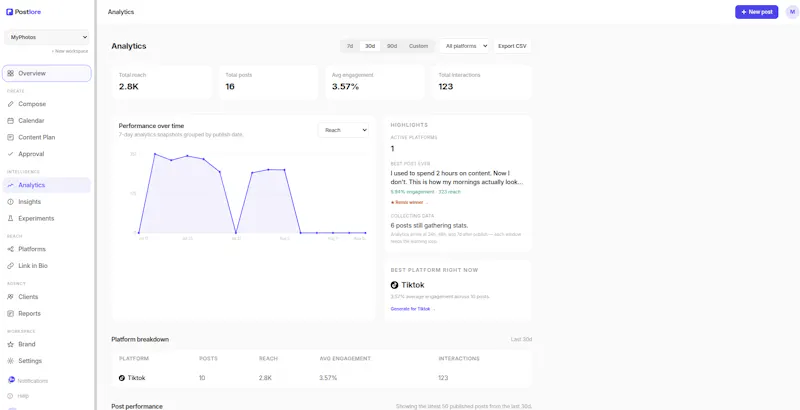Open the Calendar menu item

click(x=46, y=121)
